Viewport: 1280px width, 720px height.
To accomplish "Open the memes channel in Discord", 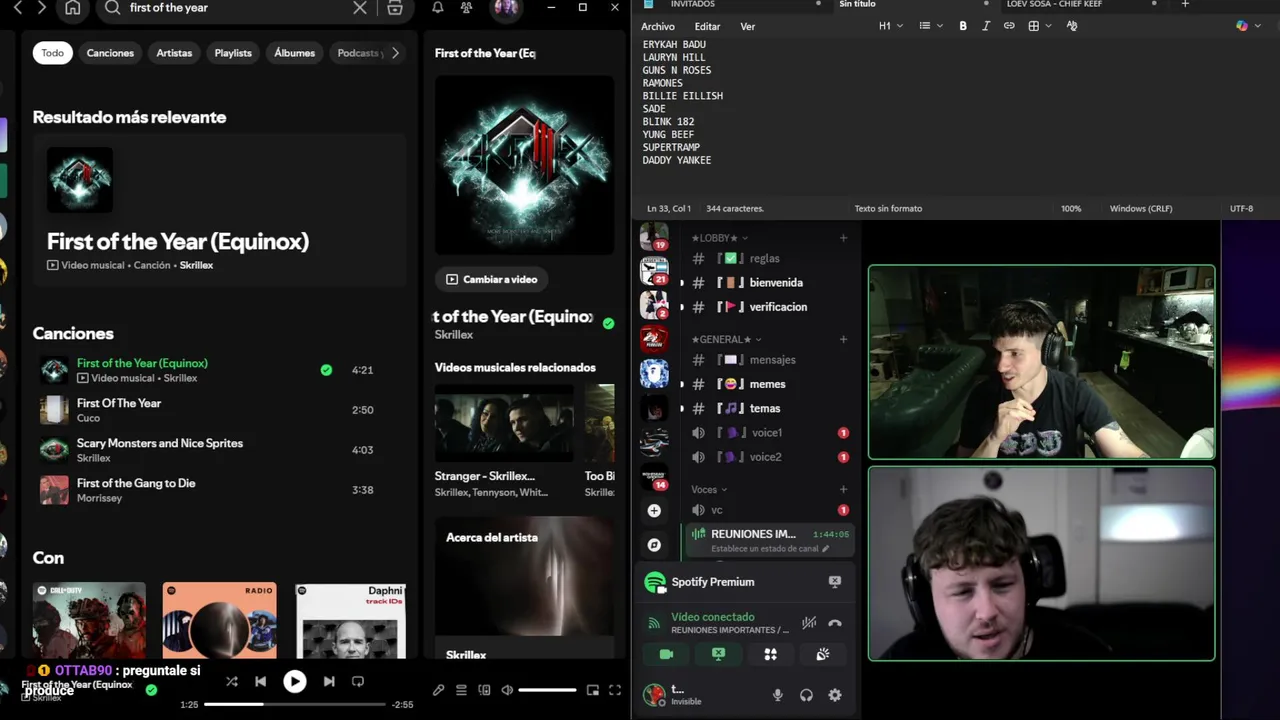I will pos(768,384).
